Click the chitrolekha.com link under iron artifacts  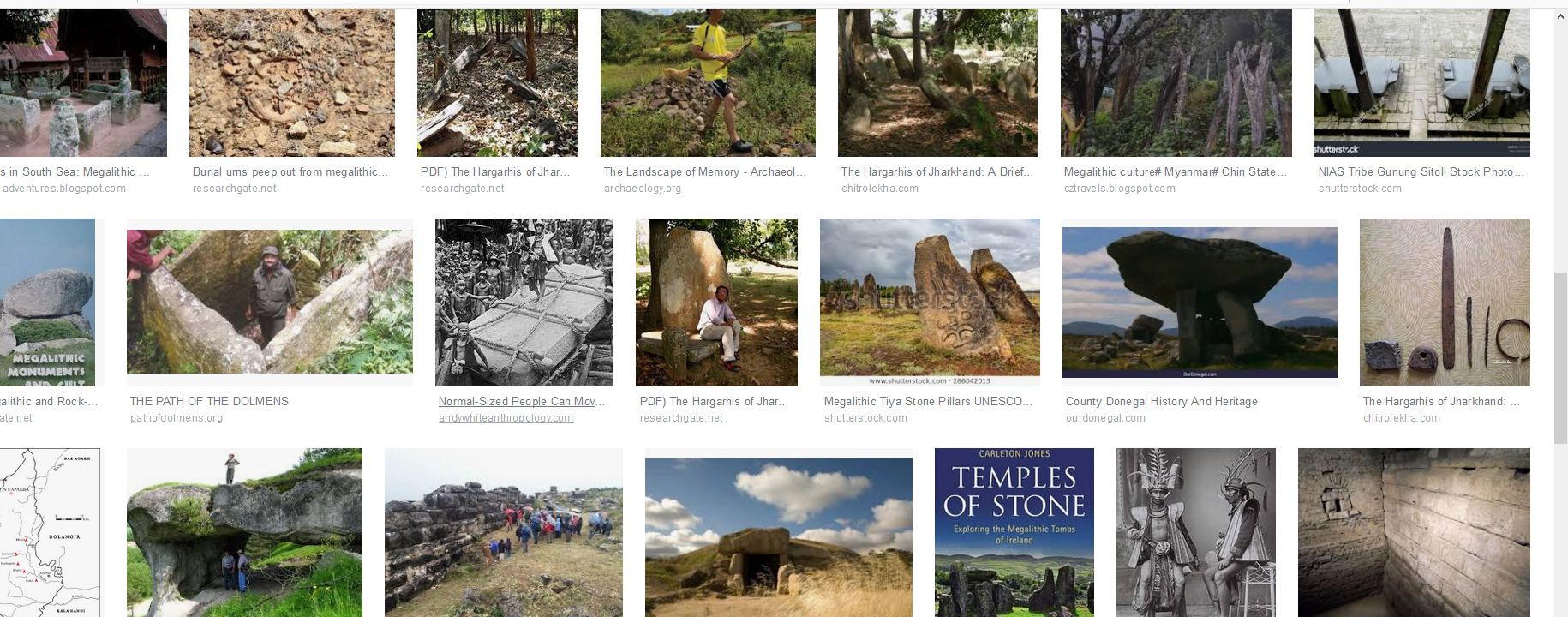pyautogui.click(x=1402, y=418)
